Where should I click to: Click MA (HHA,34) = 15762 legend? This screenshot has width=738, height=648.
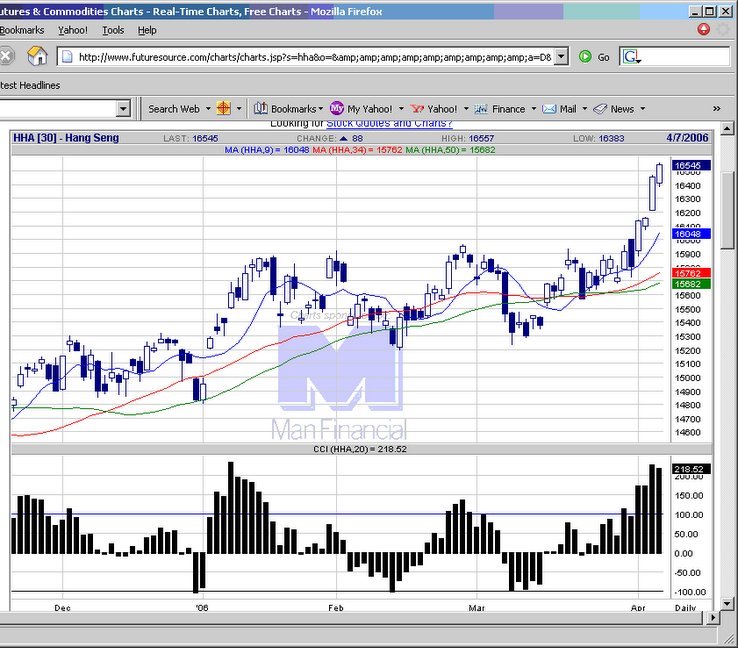(357, 150)
